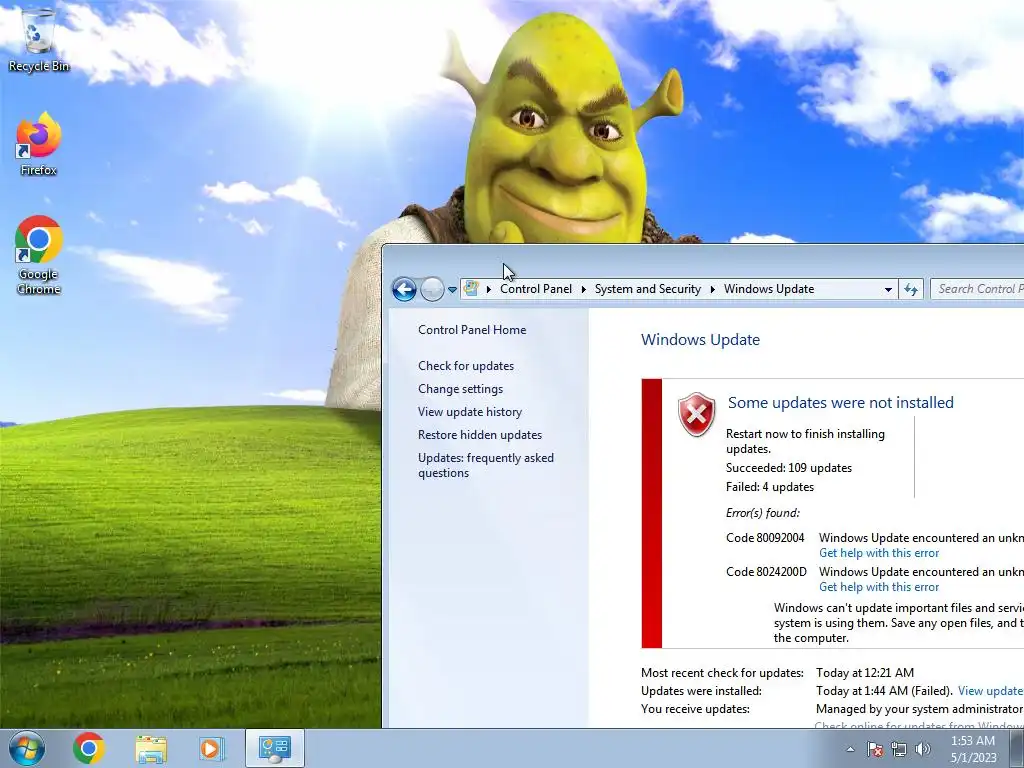Expand the arrow after Control Panel breadcrumb
The height and width of the screenshot is (768, 1024).
click(583, 289)
